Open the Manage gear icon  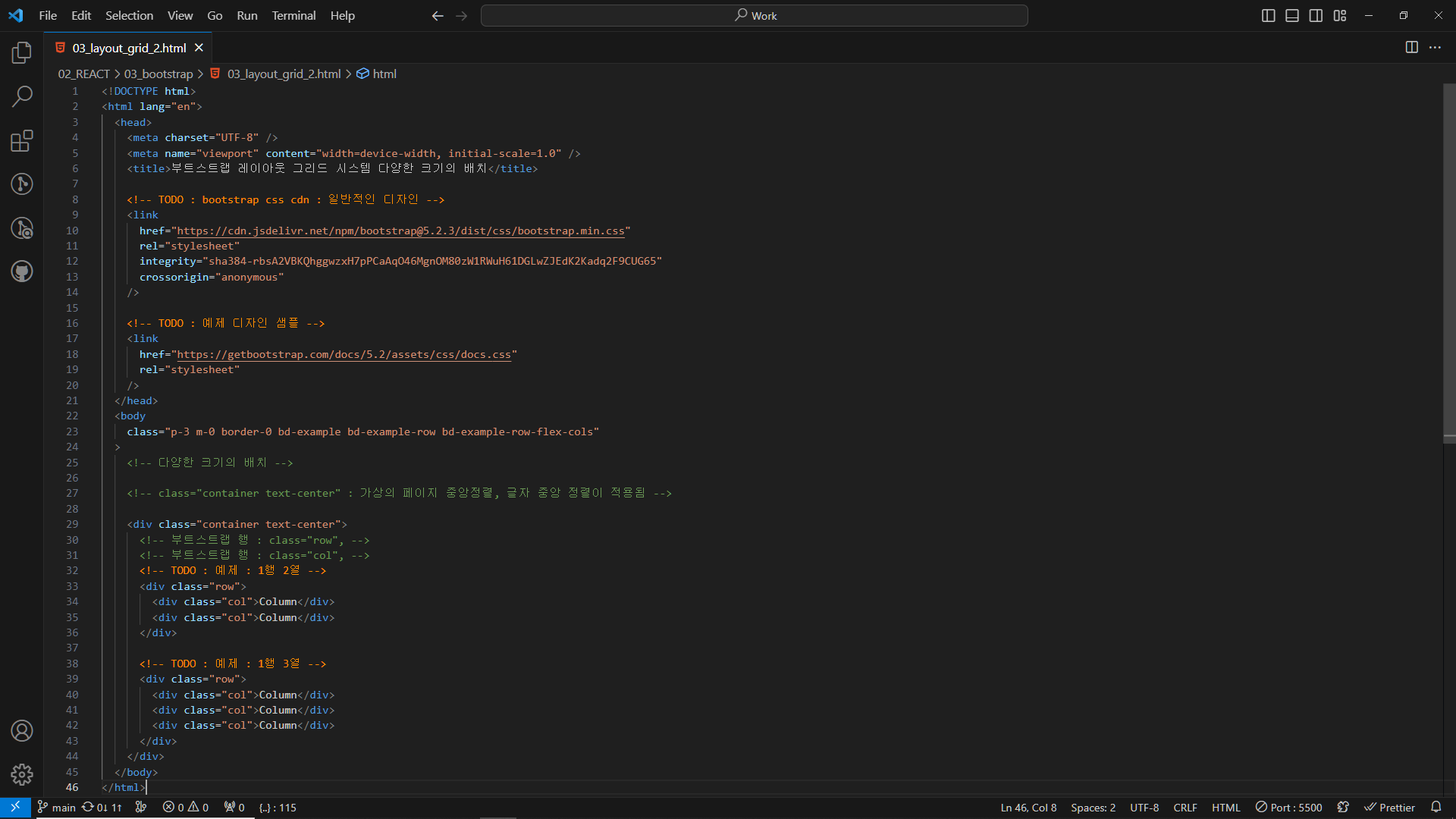pyautogui.click(x=22, y=774)
